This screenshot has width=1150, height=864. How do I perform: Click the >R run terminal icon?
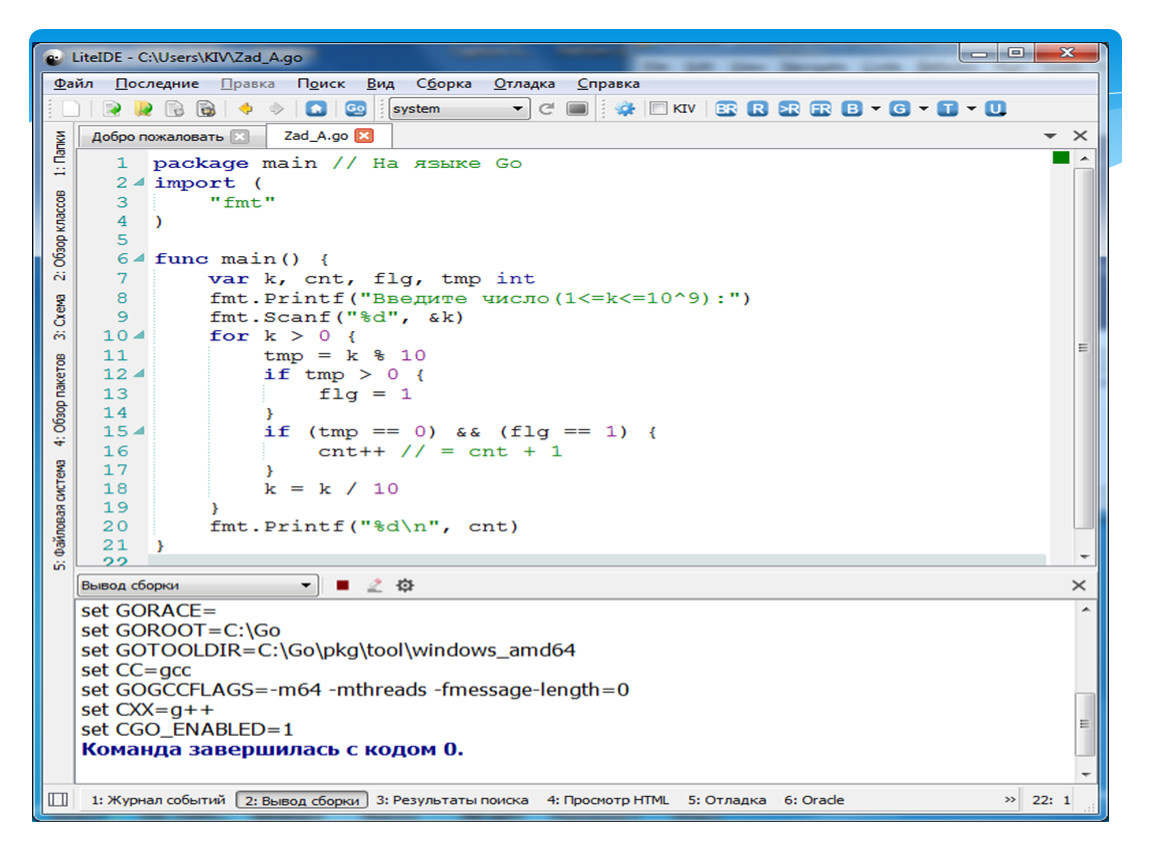click(x=789, y=109)
